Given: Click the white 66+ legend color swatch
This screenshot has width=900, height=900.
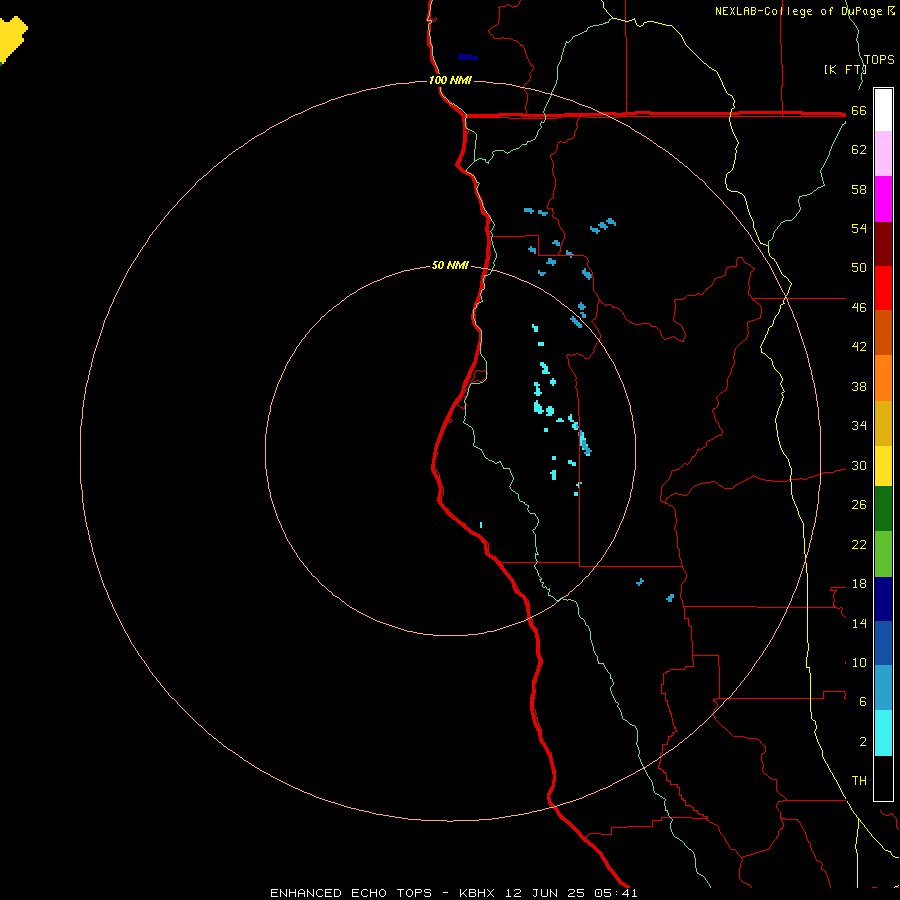Looking at the screenshot, I should click(883, 110).
